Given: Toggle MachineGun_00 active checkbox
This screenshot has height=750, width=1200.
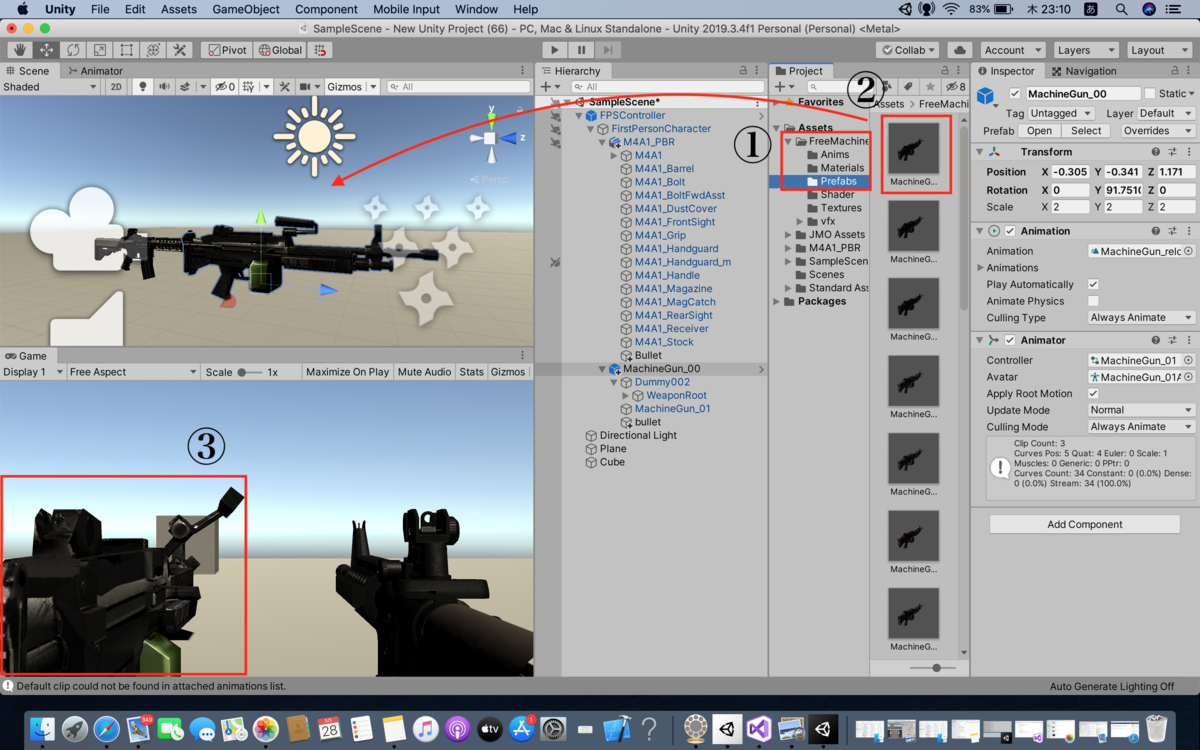Looking at the screenshot, I should [x=1015, y=94].
